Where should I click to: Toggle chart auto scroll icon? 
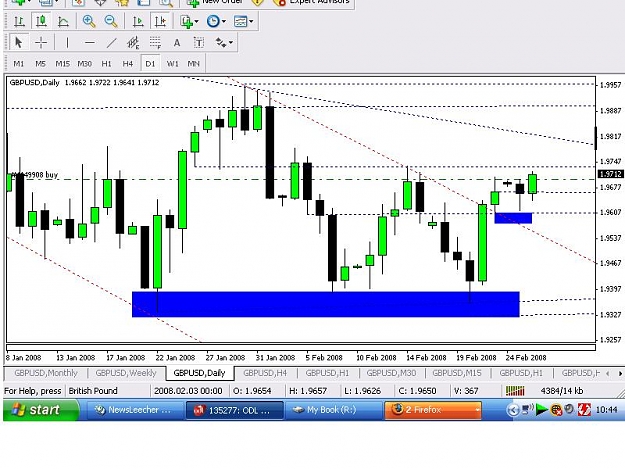[x=138, y=21]
